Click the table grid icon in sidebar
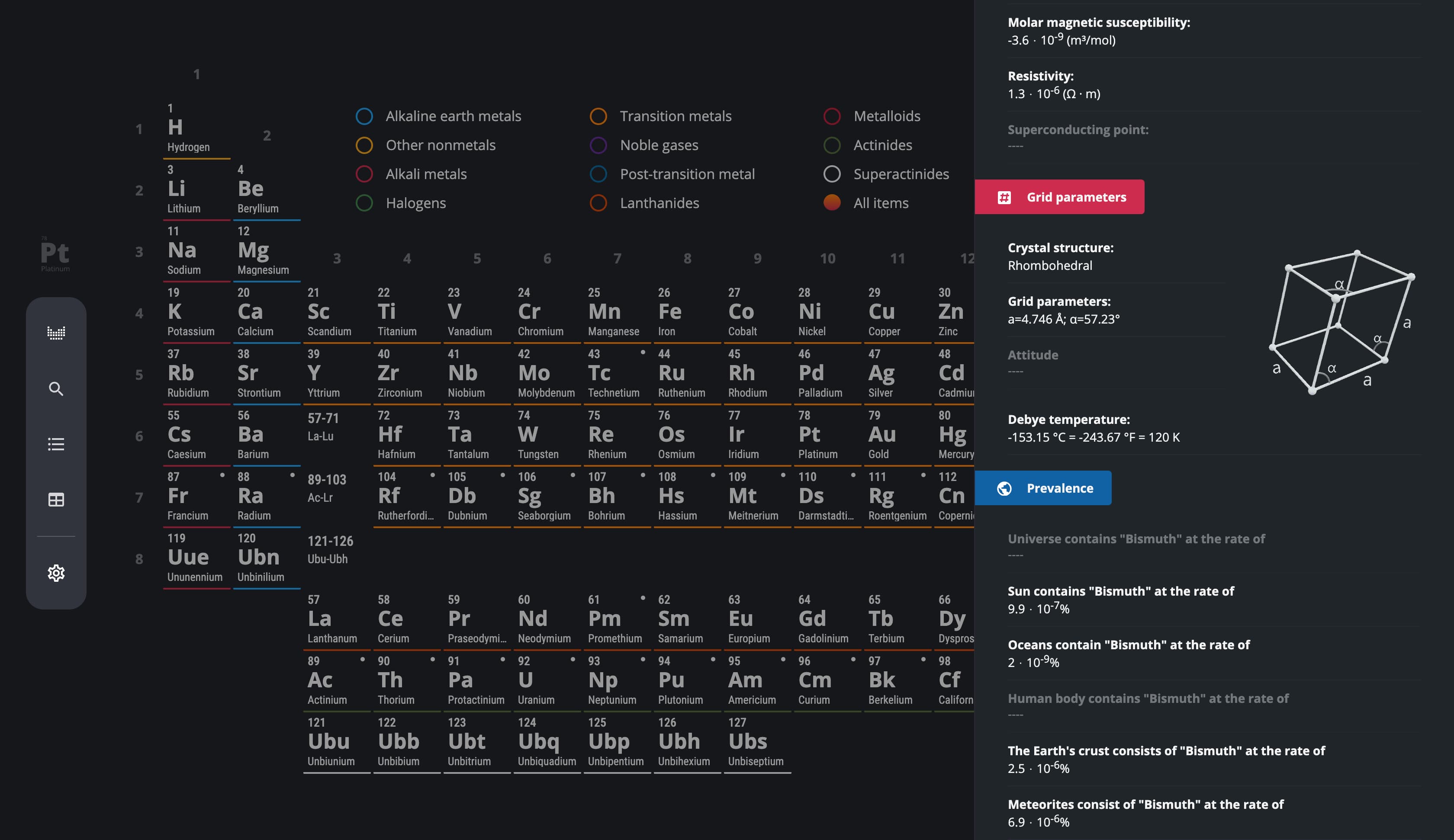This screenshot has width=1454, height=840. point(56,500)
